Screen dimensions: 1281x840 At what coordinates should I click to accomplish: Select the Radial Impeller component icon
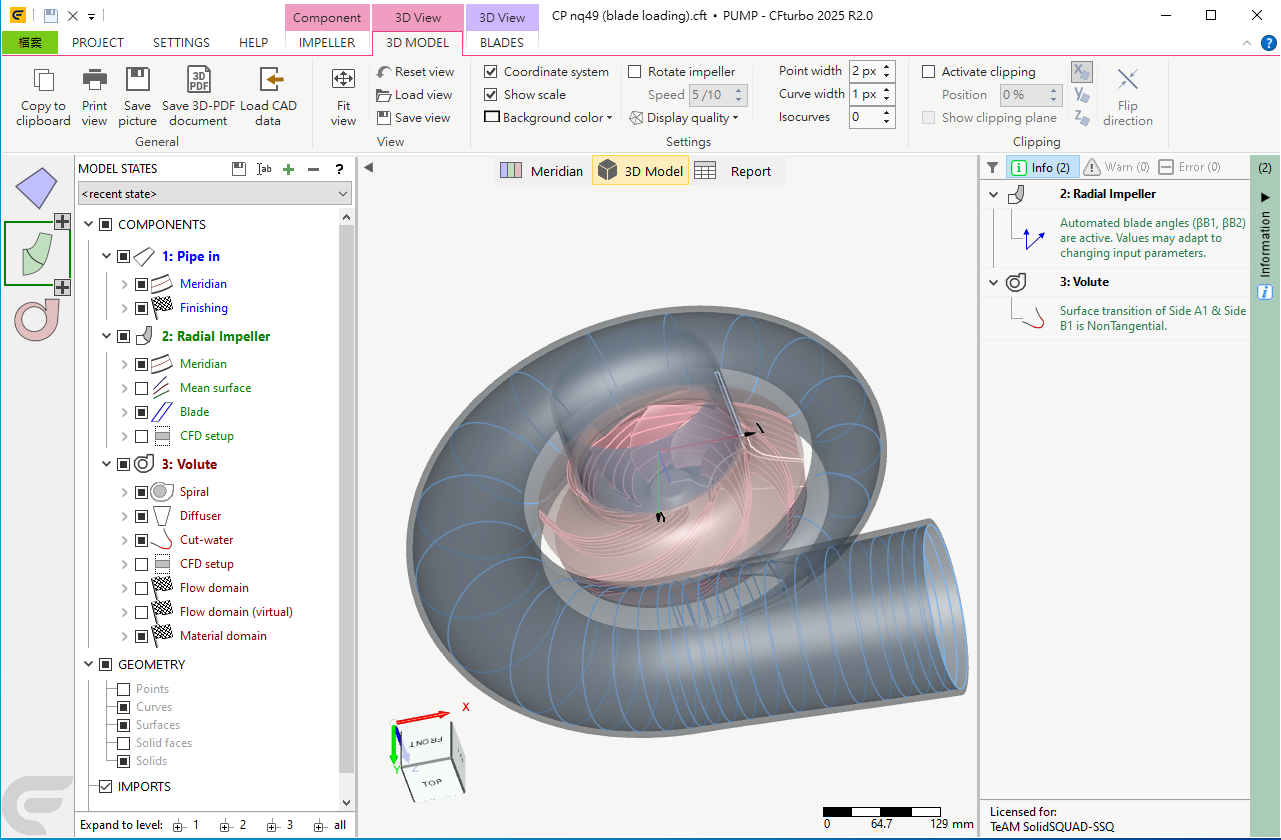click(x=37, y=253)
